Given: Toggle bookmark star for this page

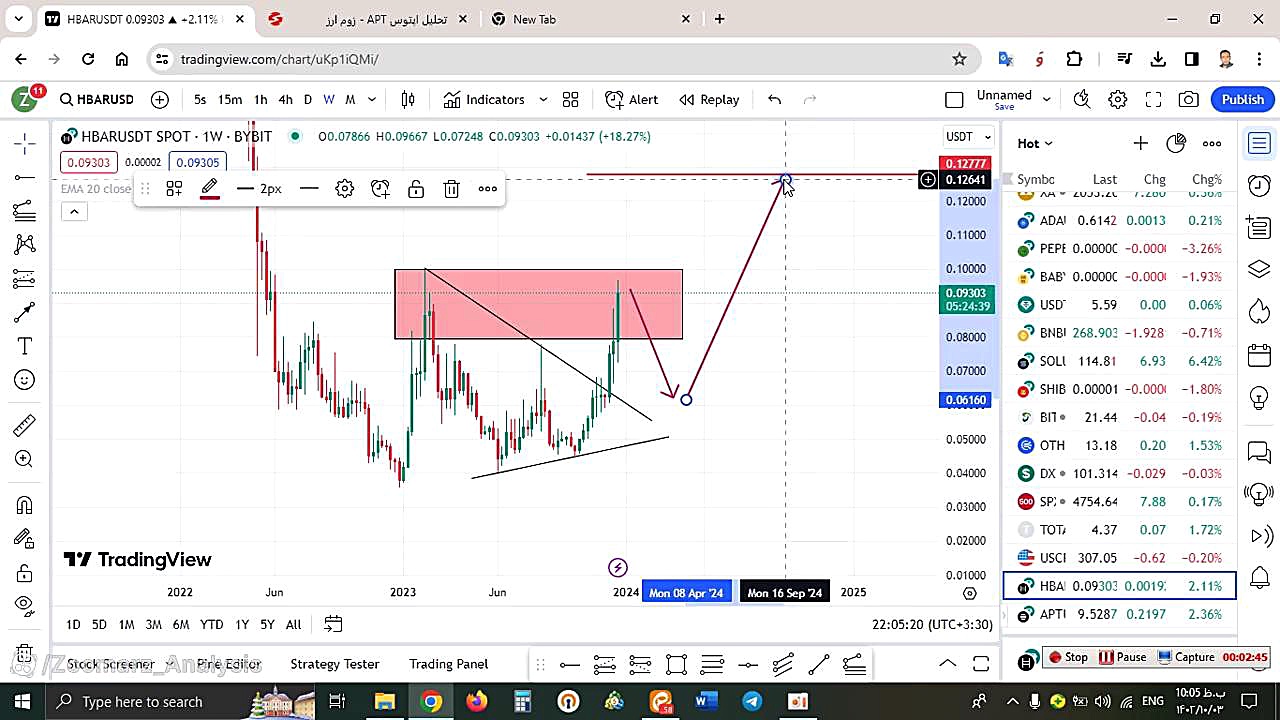Looking at the screenshot, I should 959,59.
